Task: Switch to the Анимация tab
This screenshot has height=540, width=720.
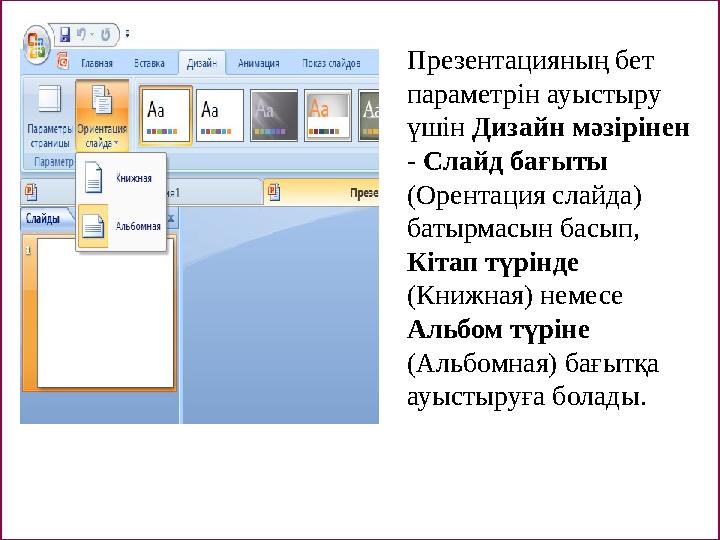Action: coord(259,63)
